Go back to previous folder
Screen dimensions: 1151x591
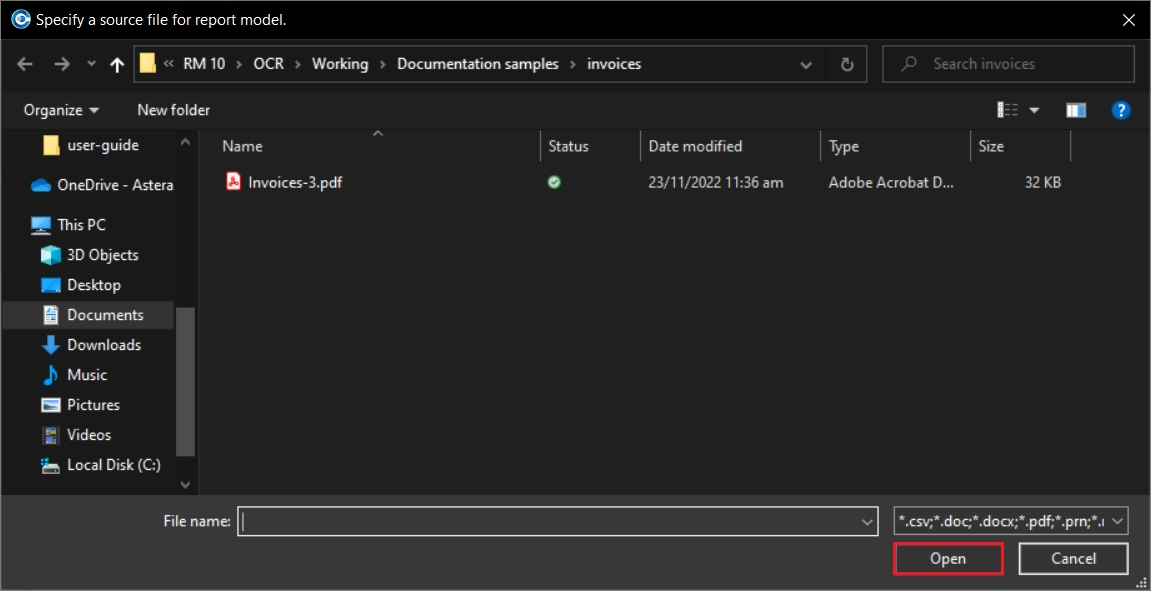click(25, 65)
